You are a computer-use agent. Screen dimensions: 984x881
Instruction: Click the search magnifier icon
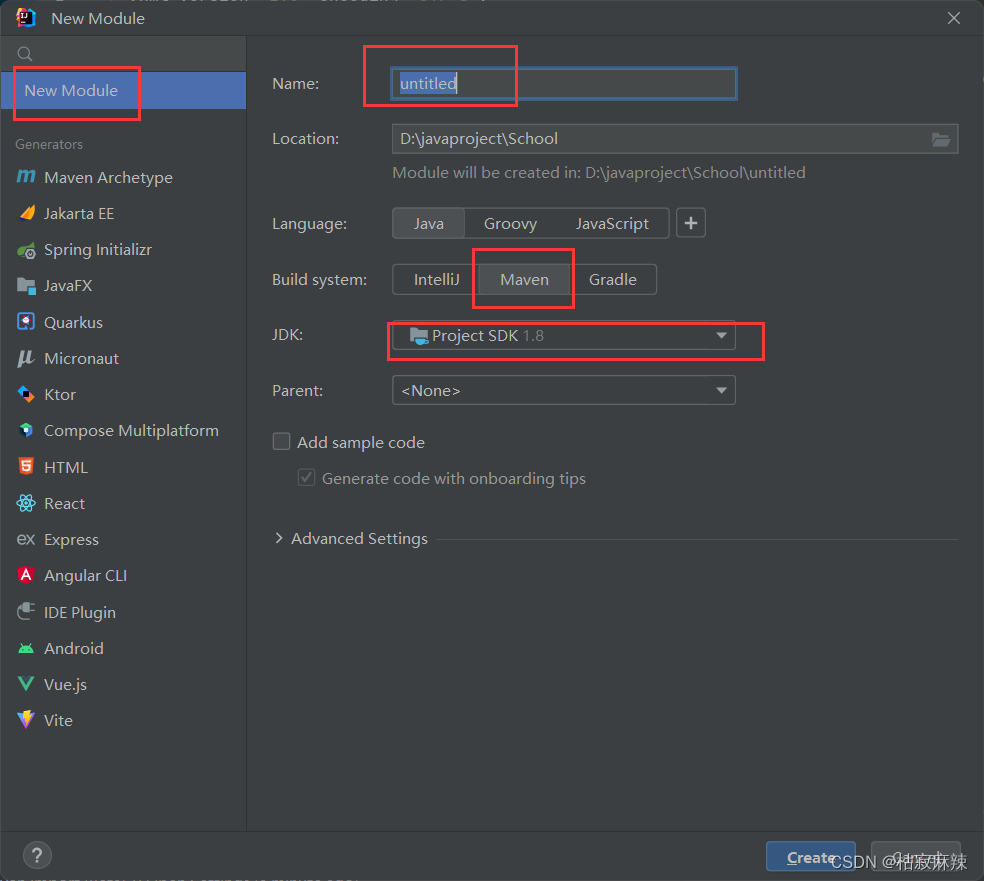pos(24,54)
